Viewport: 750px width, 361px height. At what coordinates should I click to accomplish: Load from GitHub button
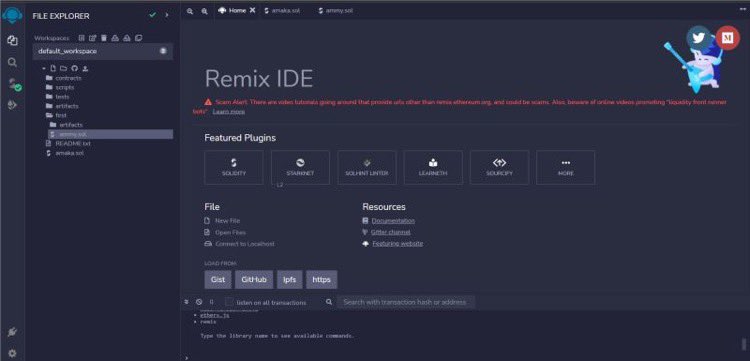(254, 280)
